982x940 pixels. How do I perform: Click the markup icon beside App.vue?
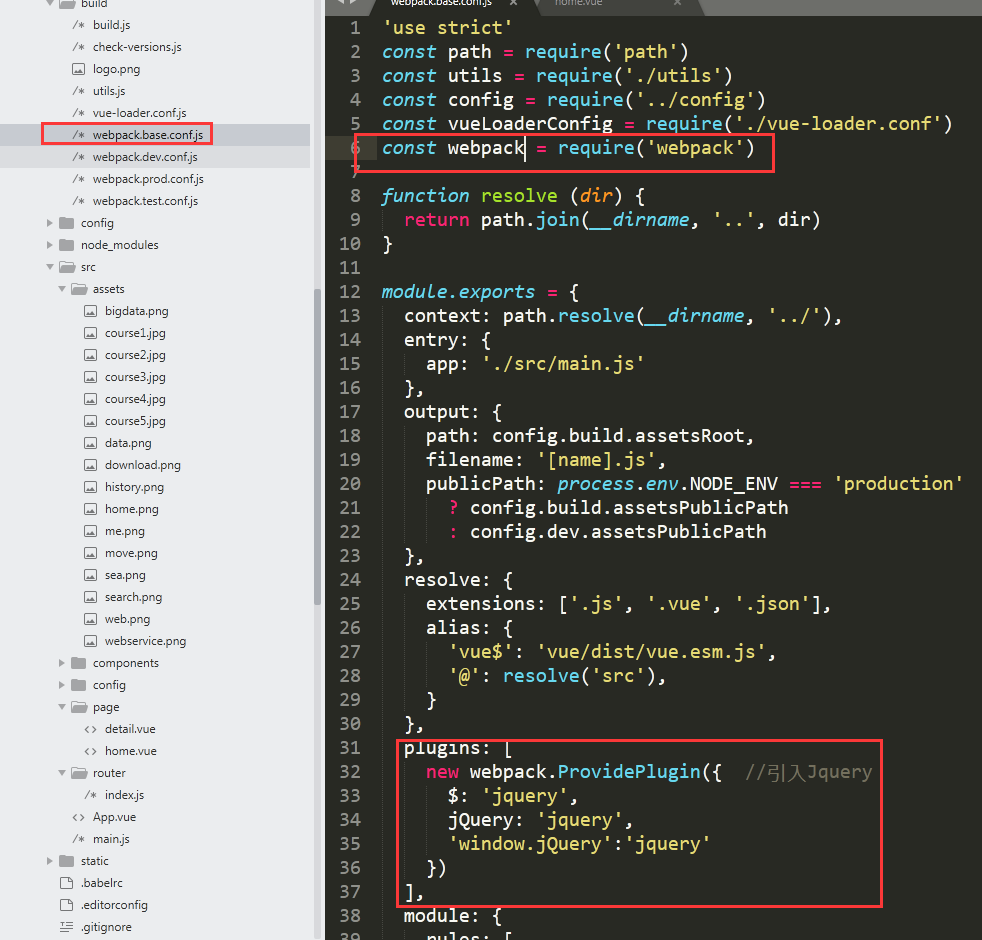[x=78, y=817]
